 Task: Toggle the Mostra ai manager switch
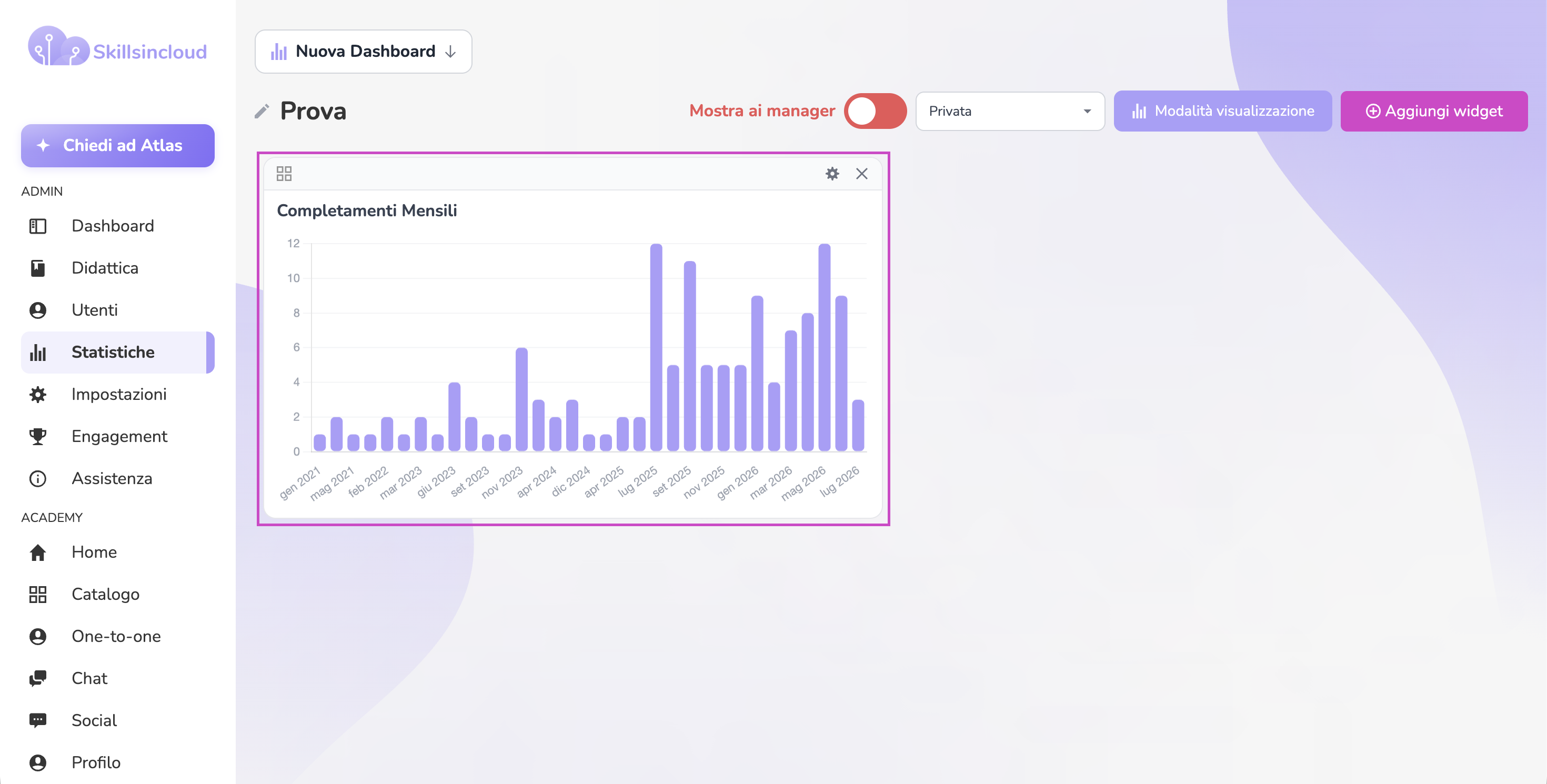tap(875, 111)
